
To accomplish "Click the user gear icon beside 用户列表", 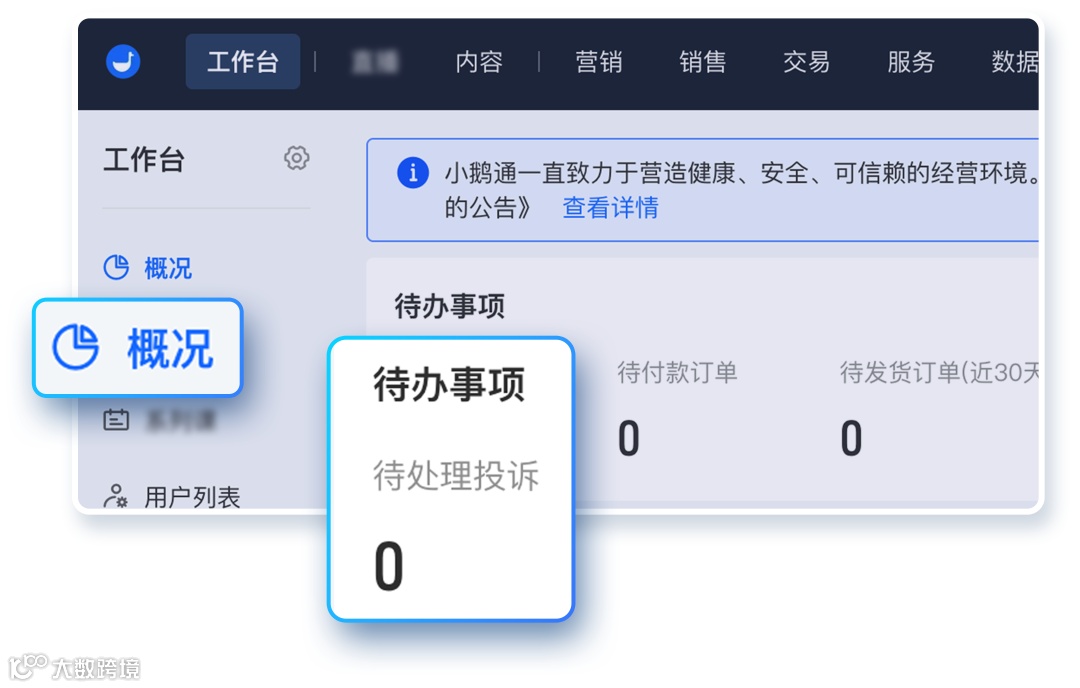I will point(117,496).
